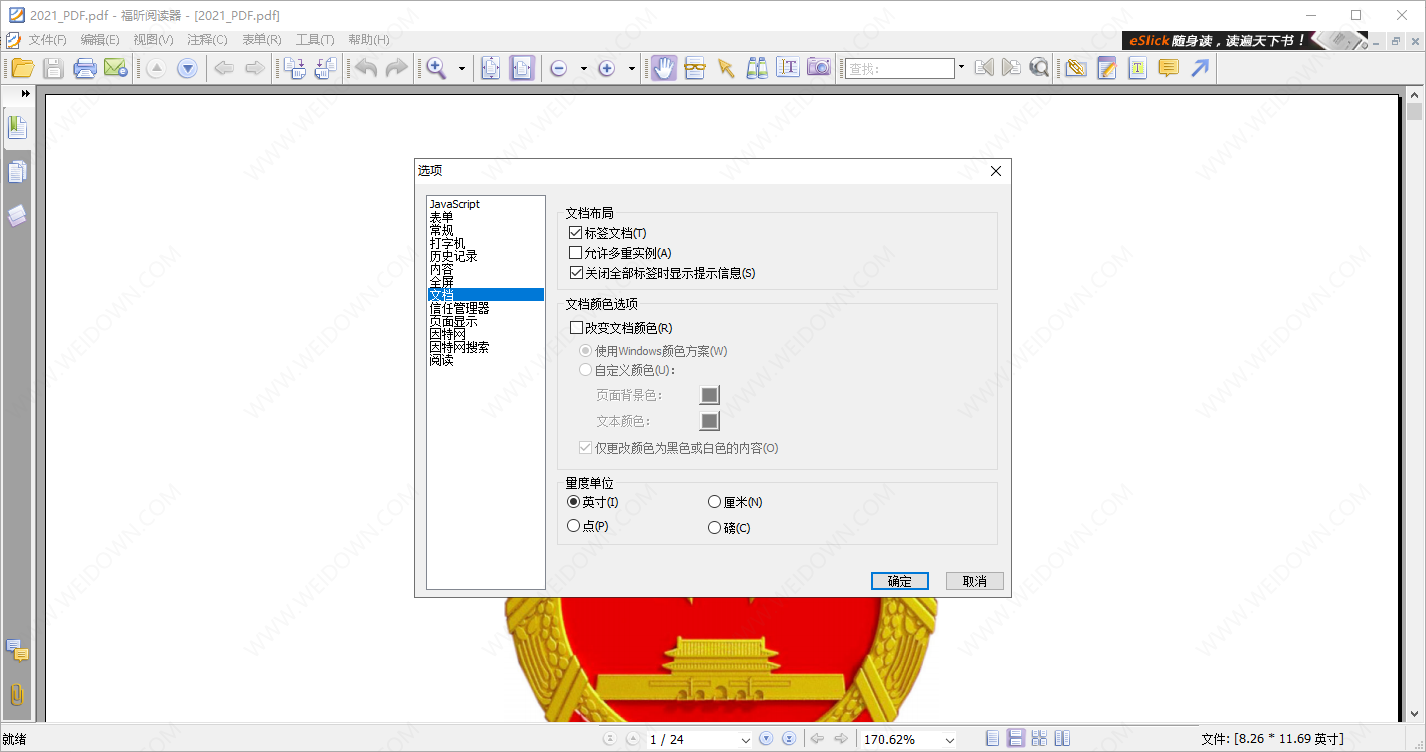
Task: Click the Fit Width icon
Action: tap(523, 68)
